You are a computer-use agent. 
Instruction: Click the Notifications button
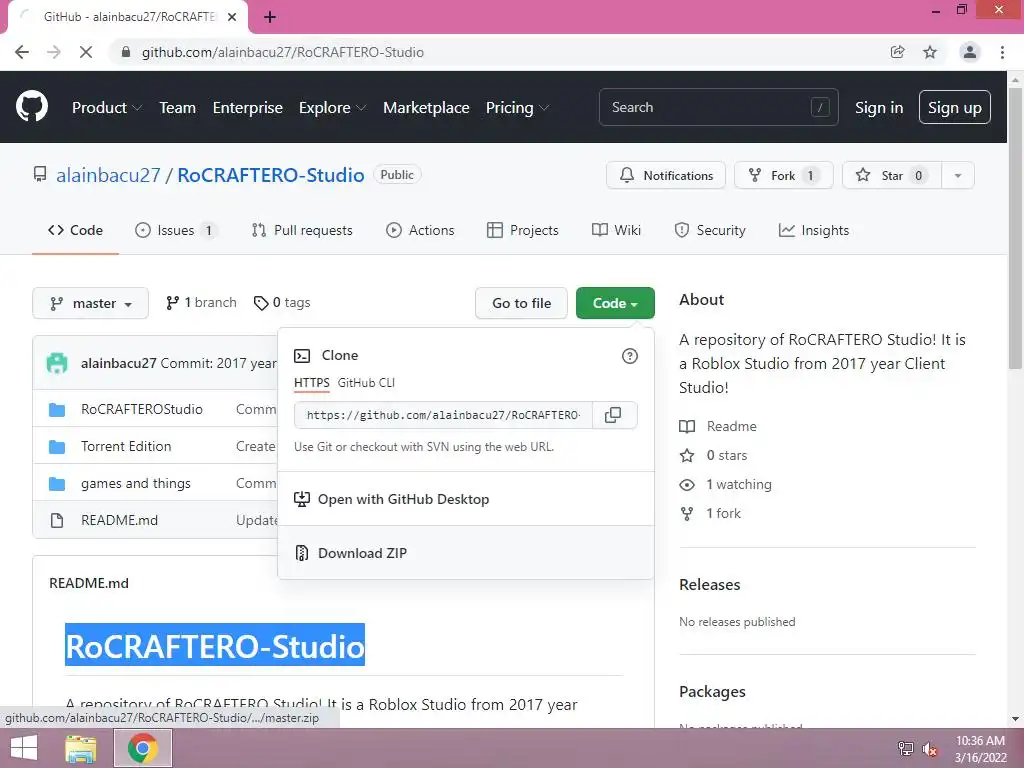pos(666,176)
